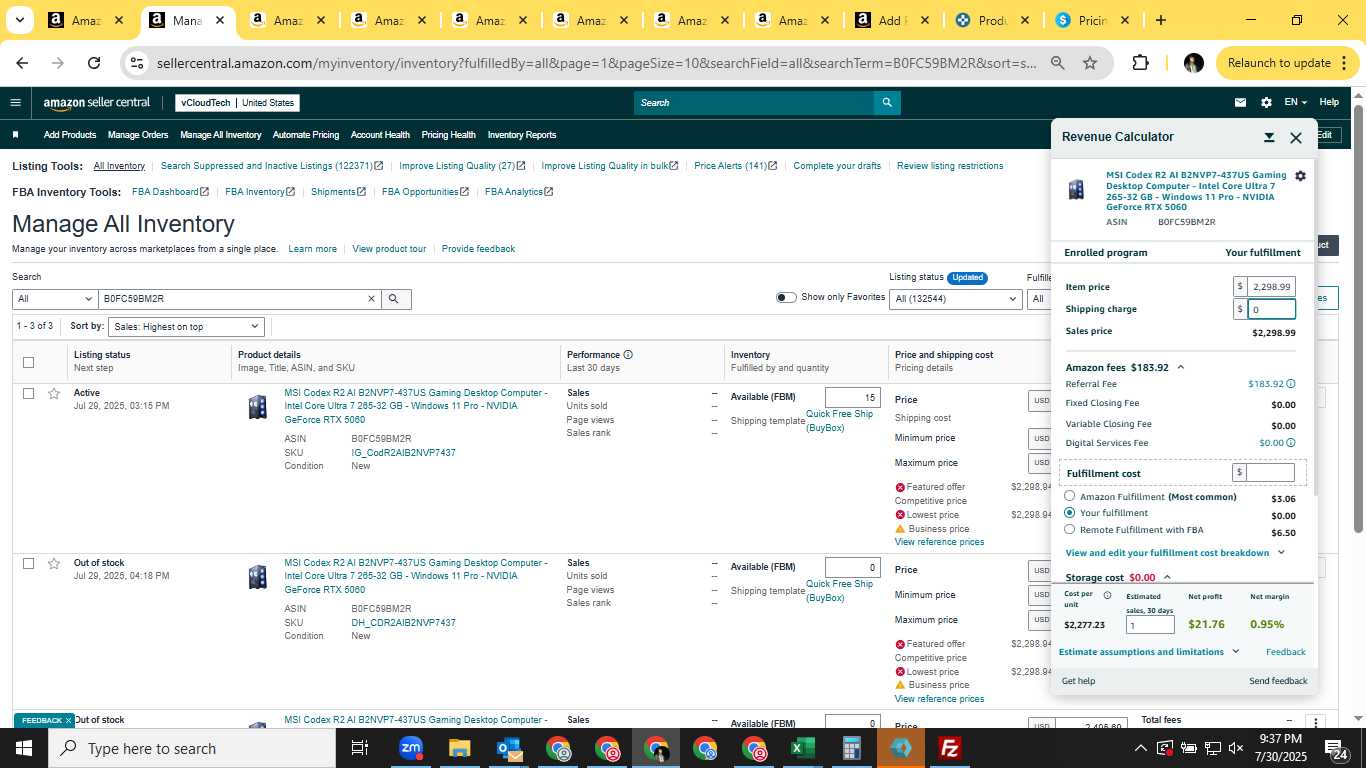Screen dimensions: 1366x768
Task: Open Inventory Reports menu
Action: point(522,135)
